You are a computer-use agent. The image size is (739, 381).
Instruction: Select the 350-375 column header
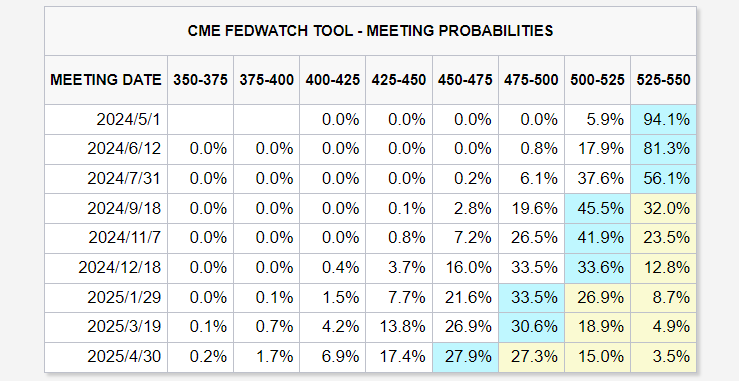(x=200, y=80)
